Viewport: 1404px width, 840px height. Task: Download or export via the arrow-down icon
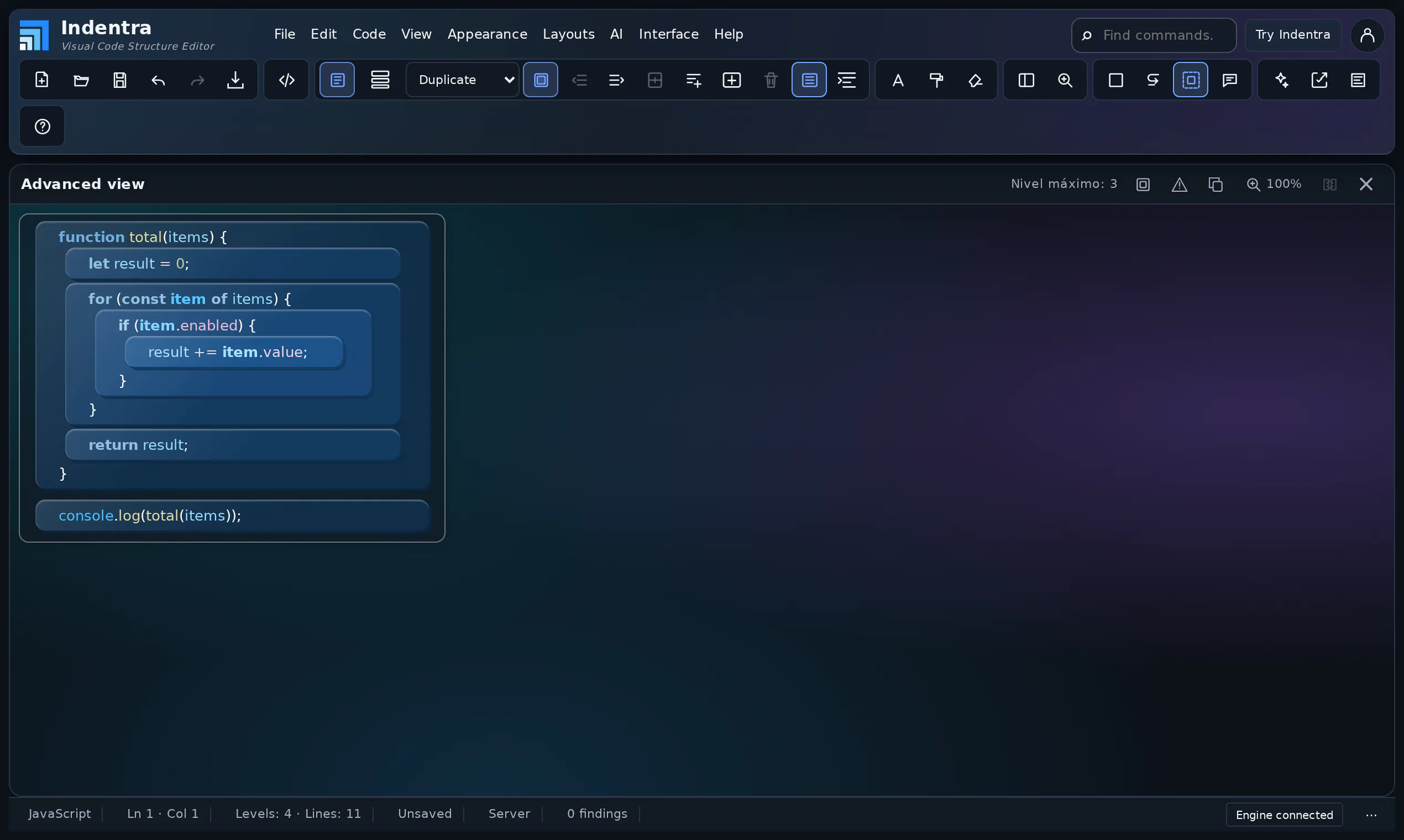[x=235, y=80]
